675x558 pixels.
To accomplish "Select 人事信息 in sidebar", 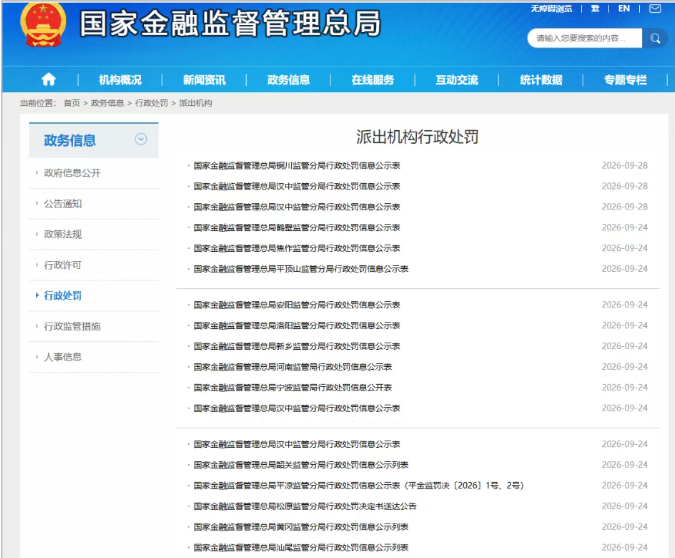I will pyautogui.click(x=63, y=357).
